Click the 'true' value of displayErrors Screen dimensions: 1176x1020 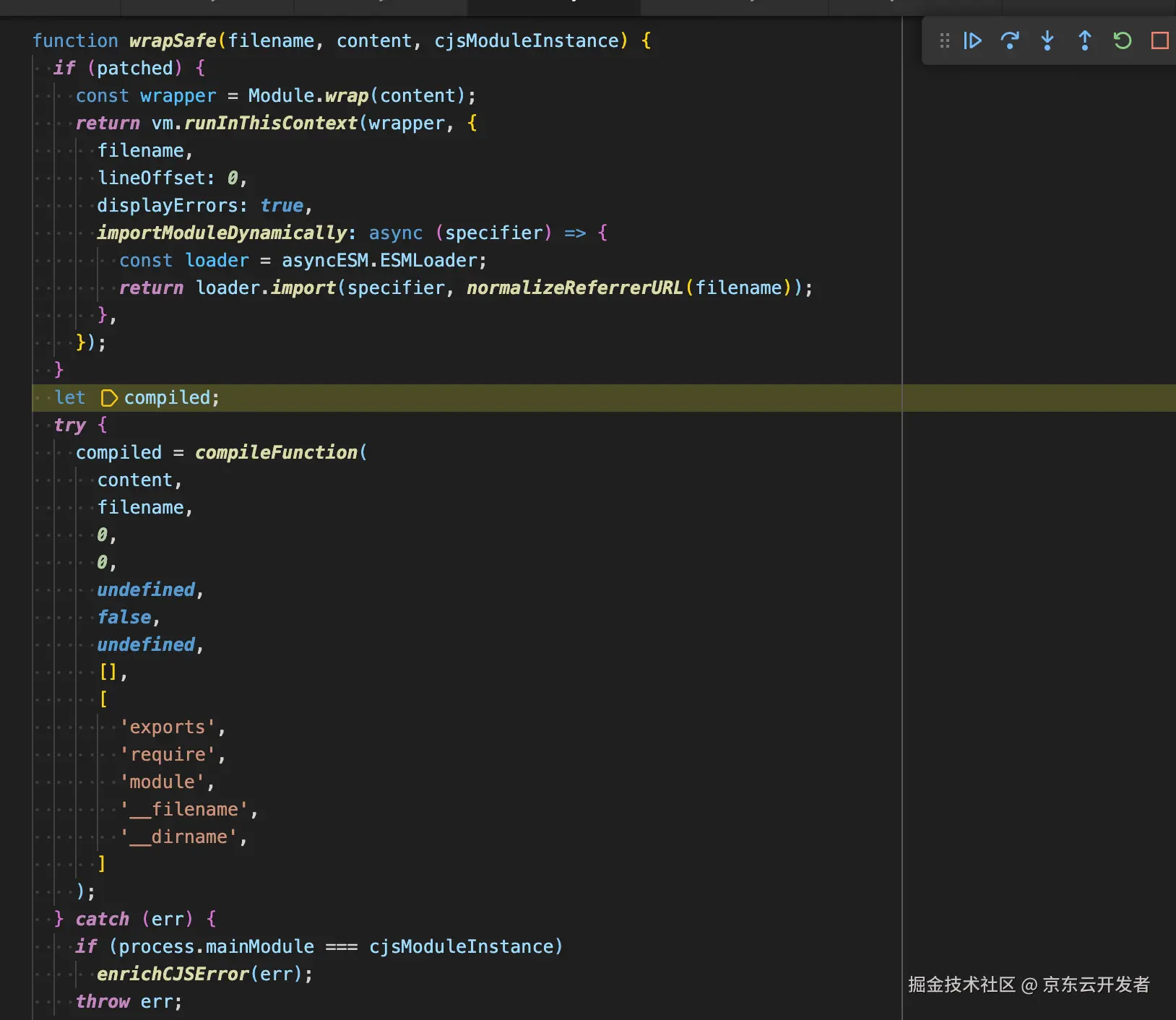click(282, 206)
